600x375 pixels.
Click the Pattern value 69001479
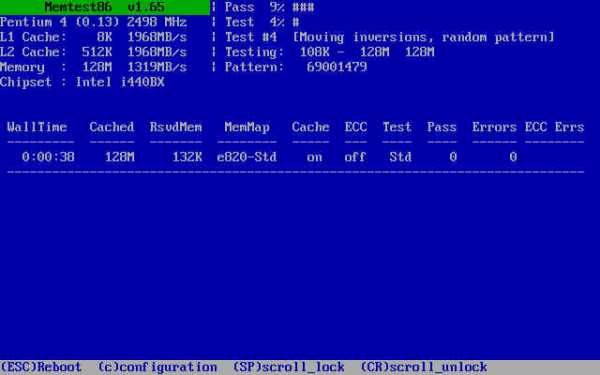tap(337, 67)
